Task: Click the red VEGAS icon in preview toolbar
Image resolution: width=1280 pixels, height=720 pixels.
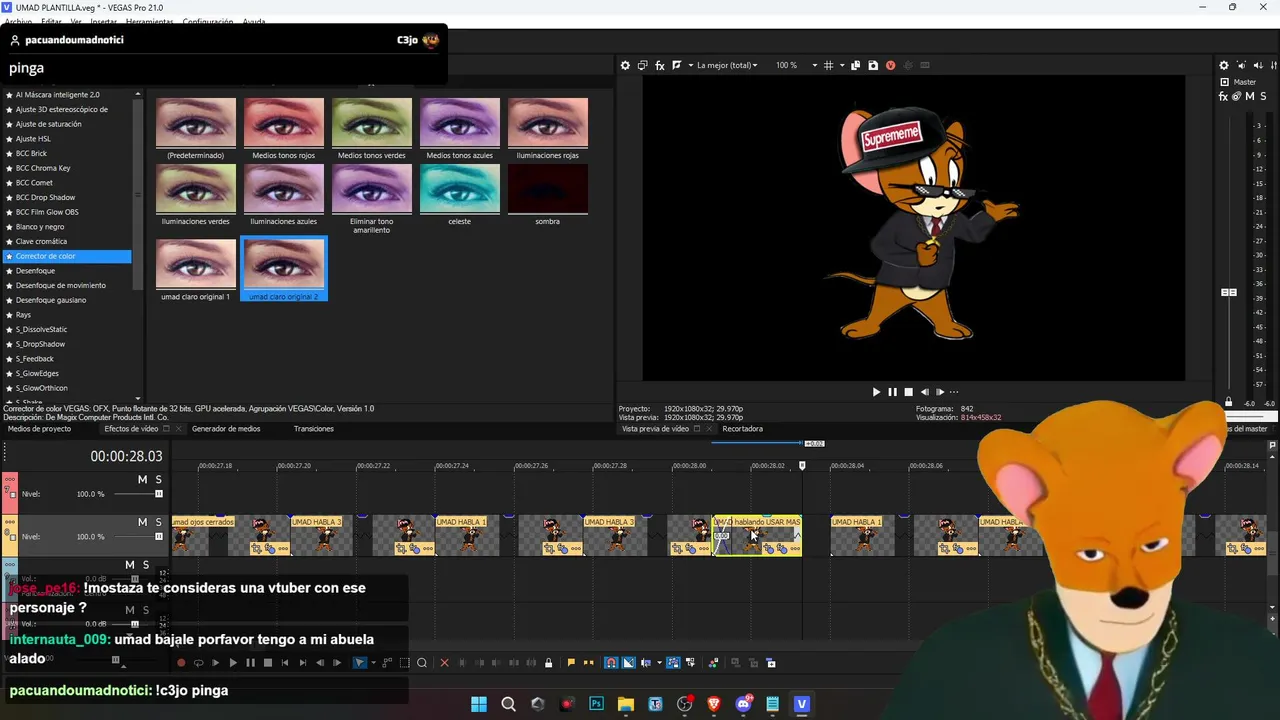Action: tap(890, 65)
